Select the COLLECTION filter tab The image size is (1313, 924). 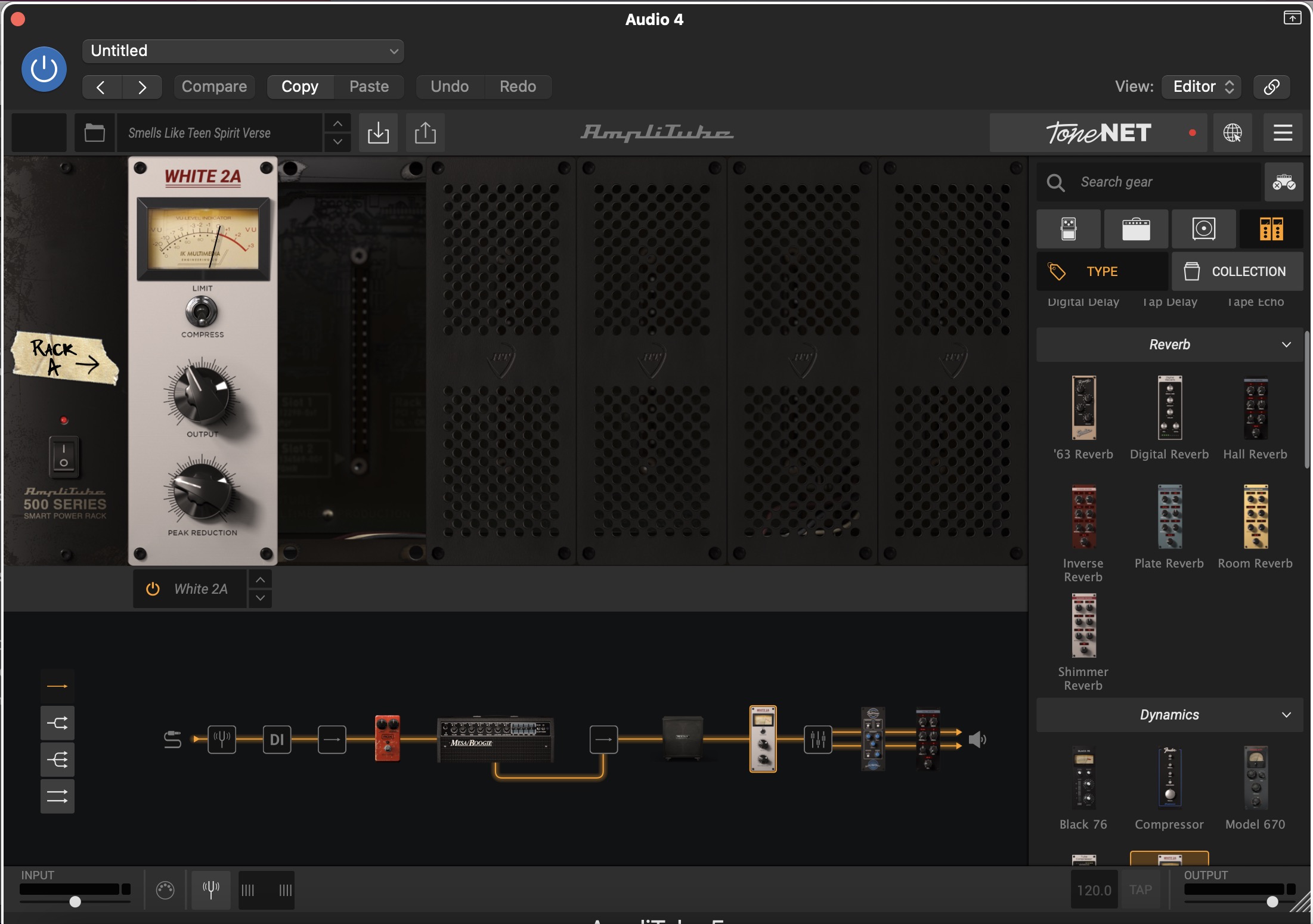pos(1237,271)
